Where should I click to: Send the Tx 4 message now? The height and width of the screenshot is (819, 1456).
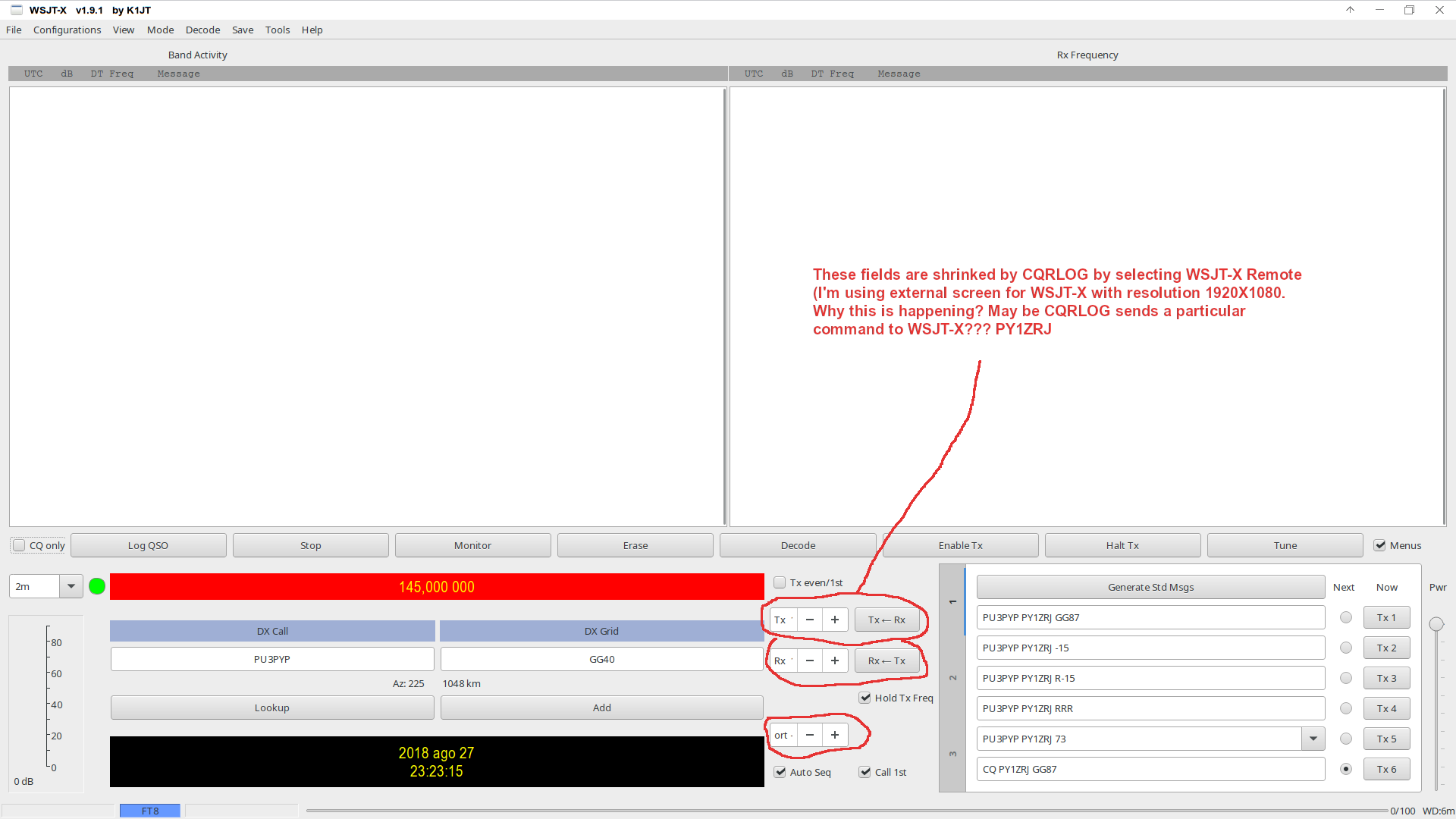tap(1386, 708)
